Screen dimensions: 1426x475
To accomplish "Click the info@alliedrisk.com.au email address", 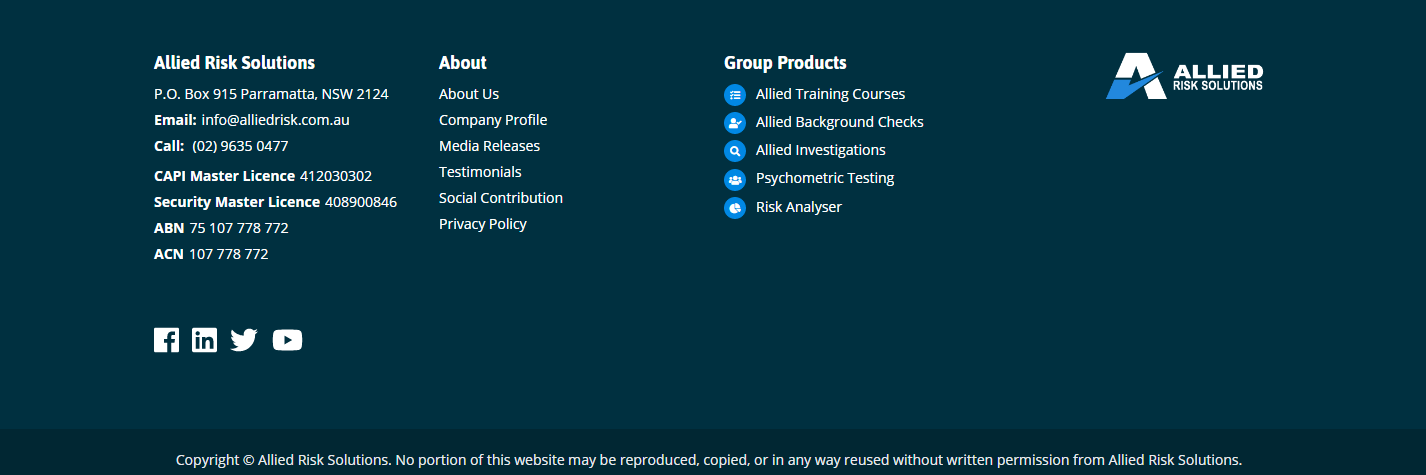I will click(x=275, y=120).
